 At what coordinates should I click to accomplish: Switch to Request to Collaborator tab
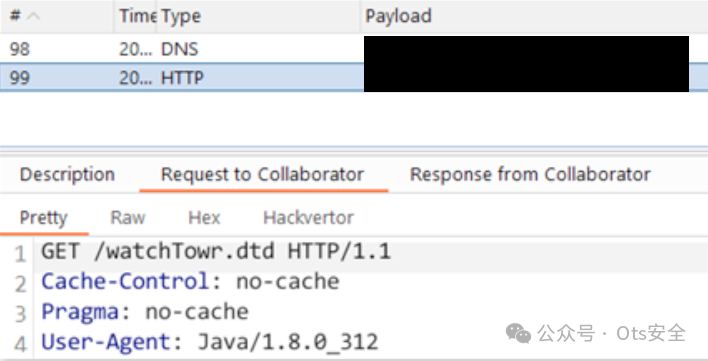pyautogui.click(x=263, y=175)
